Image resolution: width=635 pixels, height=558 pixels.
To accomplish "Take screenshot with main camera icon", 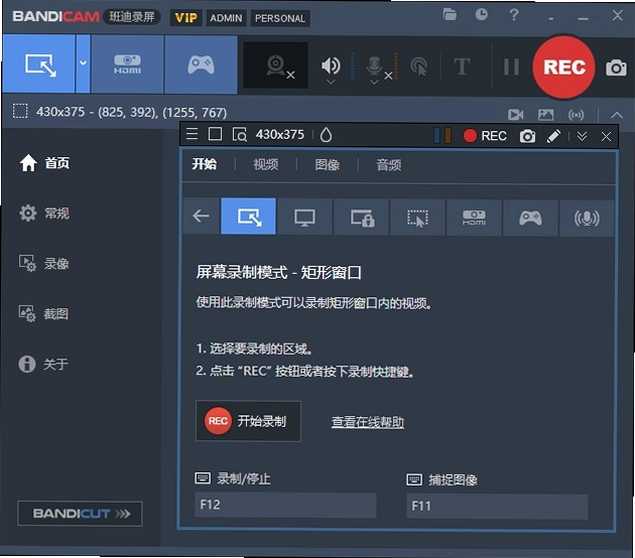I will [x=616, y=68].
